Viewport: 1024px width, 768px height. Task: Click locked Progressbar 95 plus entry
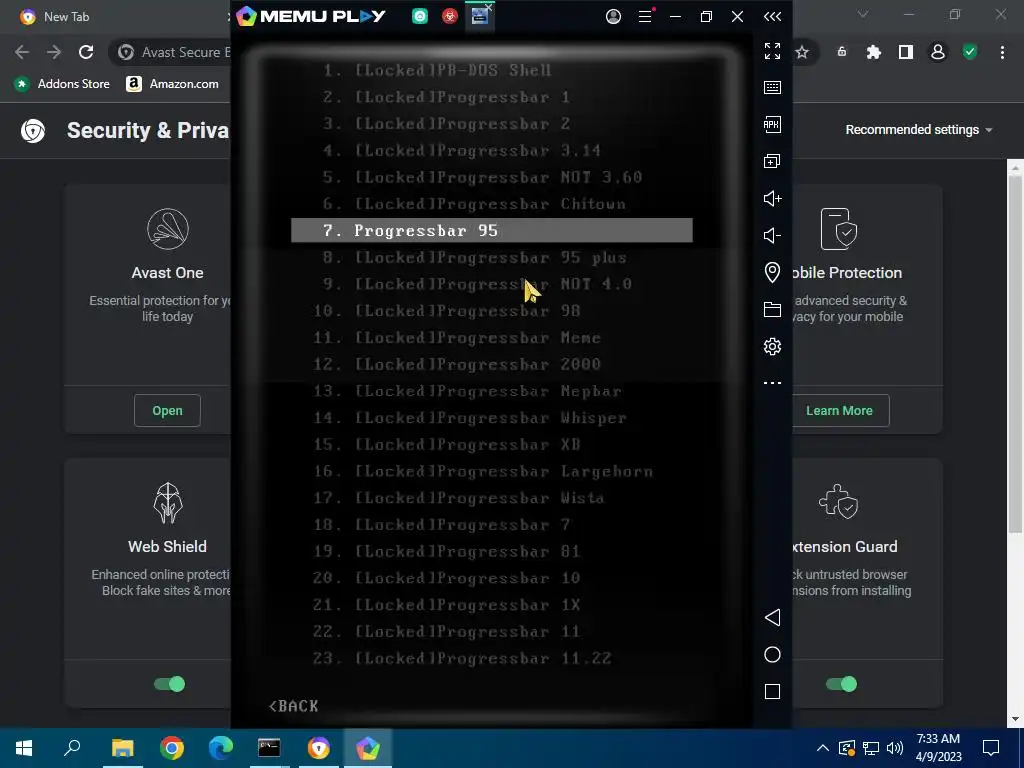pyautogui.click(x=475, y=257)
